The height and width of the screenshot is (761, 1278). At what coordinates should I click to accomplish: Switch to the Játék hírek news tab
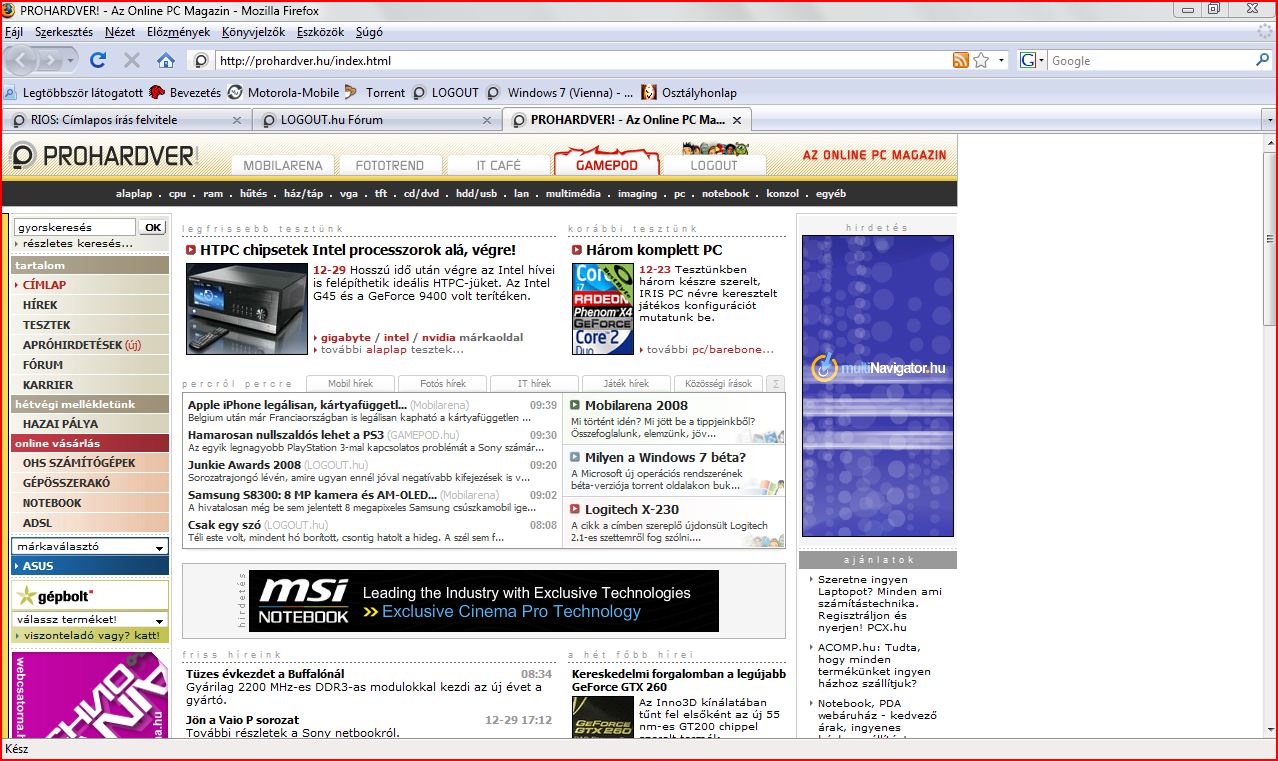[627, 383]
